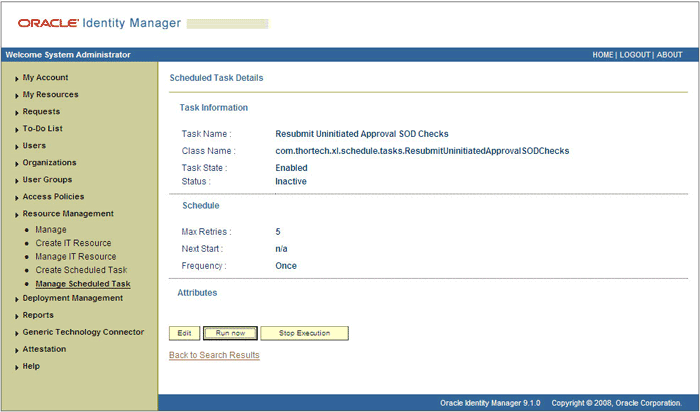The width and height of the screenshot is (700, 412).
Task: Click the Task Information section heading
Action: 214,108
